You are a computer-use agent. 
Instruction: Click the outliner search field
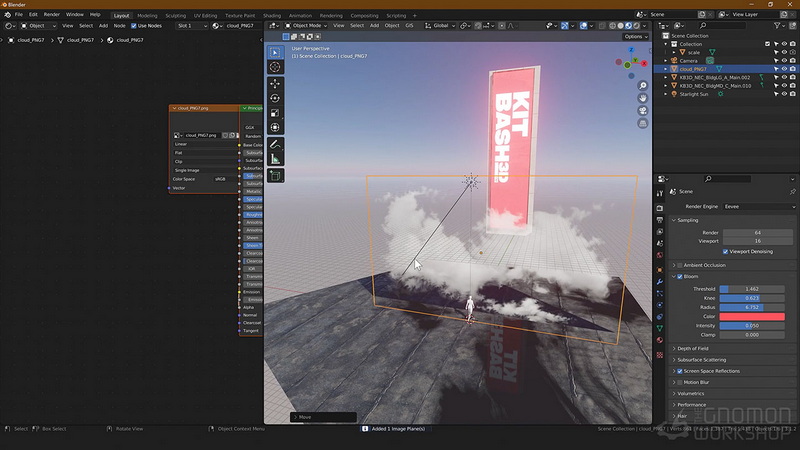point(722,26)
